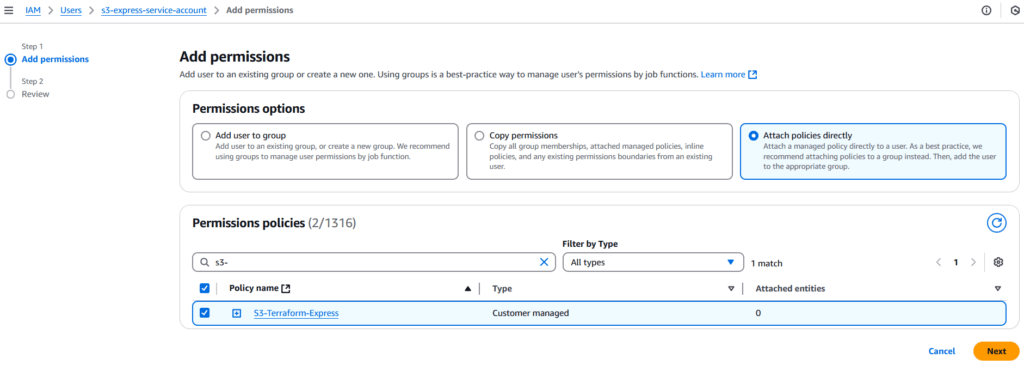The width and height of the screenshot is (1024, 383).
Task: Open the Learn more link
Action: [x=723, y=75]
